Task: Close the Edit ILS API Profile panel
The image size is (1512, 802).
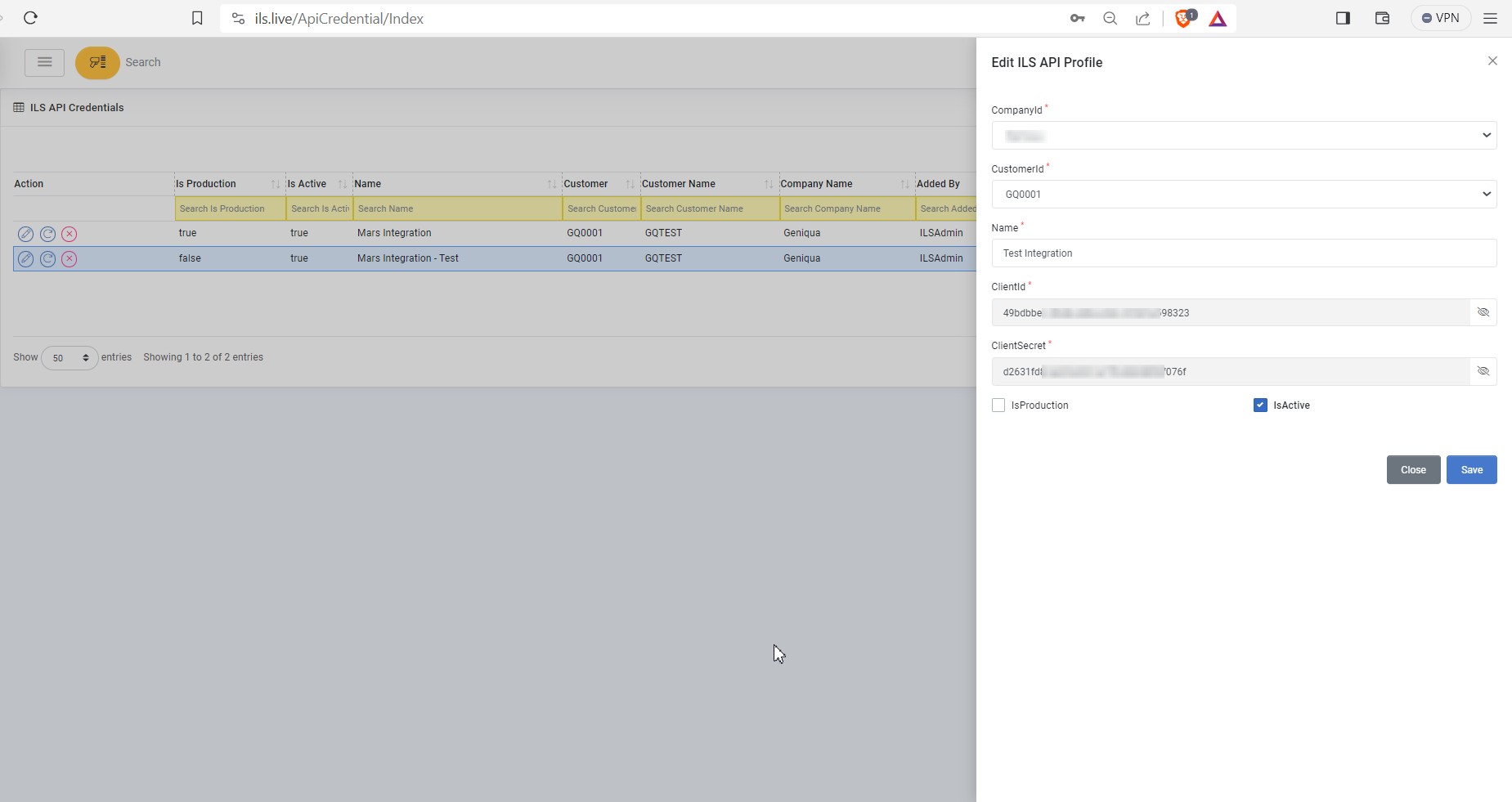Action: point(1493,60)
